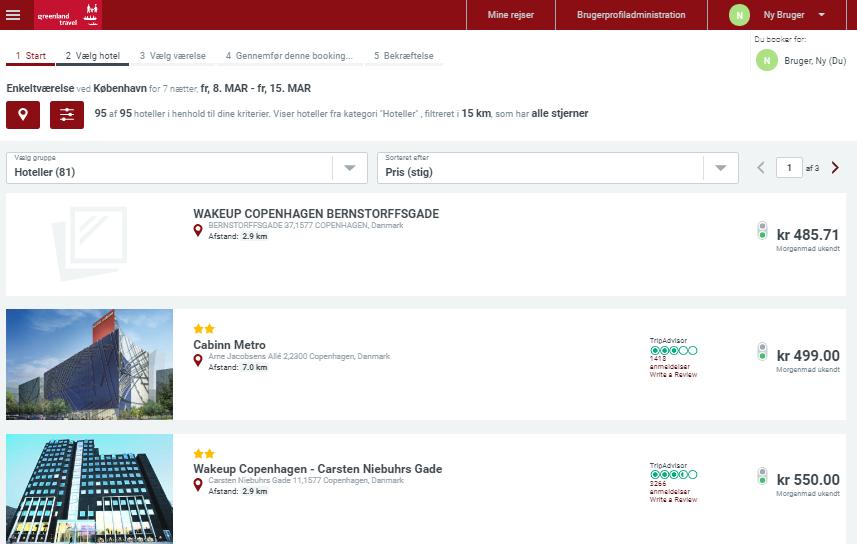Image resolution: width=857 pixels, height=544 pixels.
Task: Go to next results page arrow
Action: click(835, 168)
